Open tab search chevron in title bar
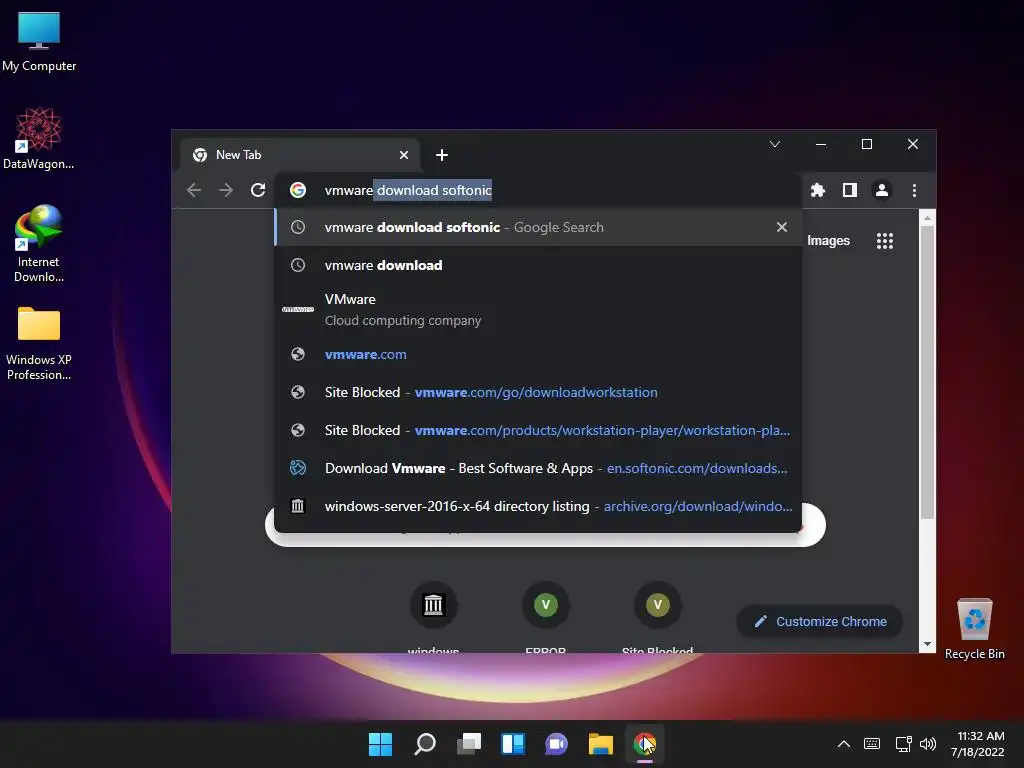 tap(775, 144)
